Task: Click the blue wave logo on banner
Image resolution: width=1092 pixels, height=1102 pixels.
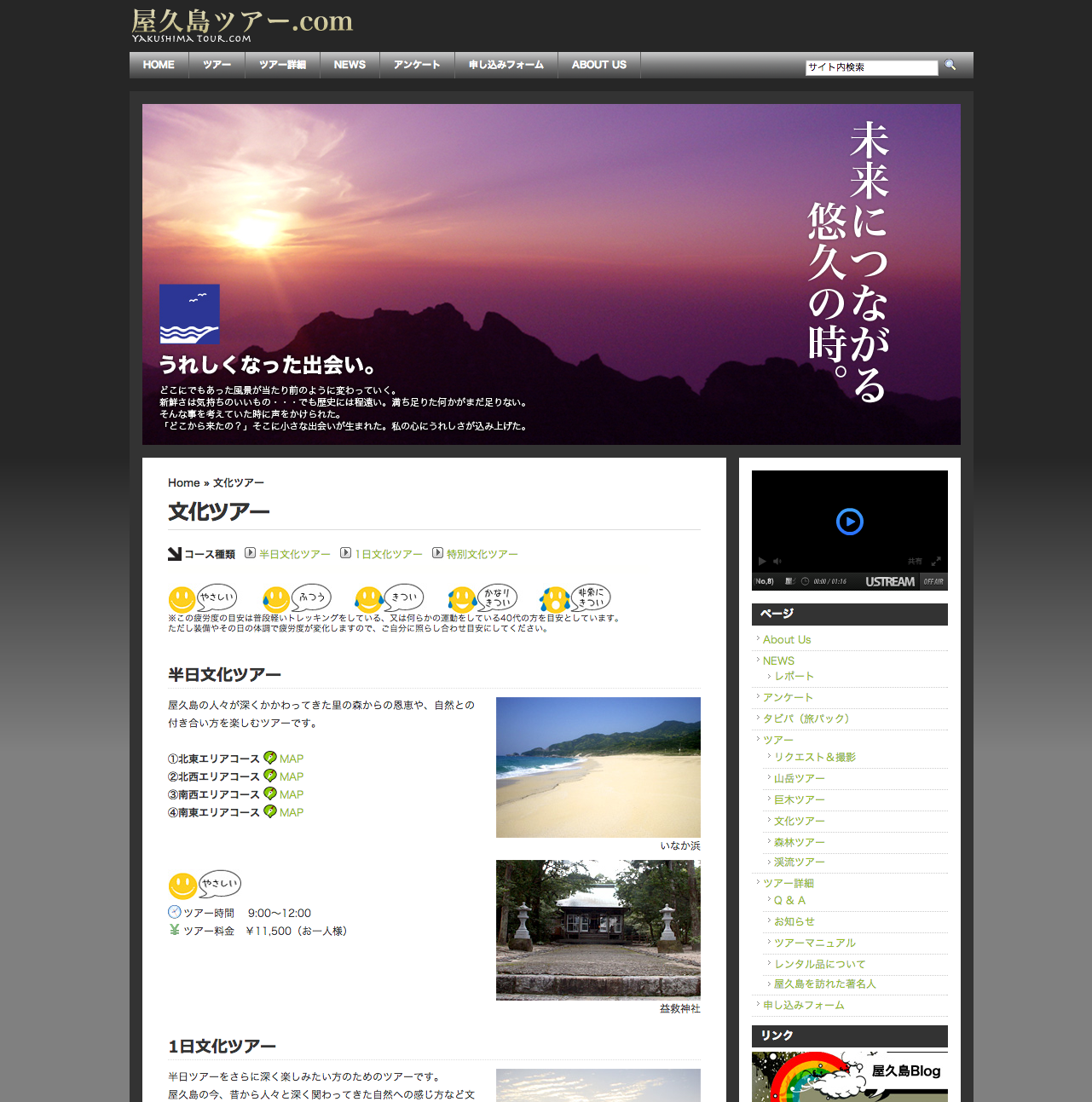Action: (x=189, y=314)
